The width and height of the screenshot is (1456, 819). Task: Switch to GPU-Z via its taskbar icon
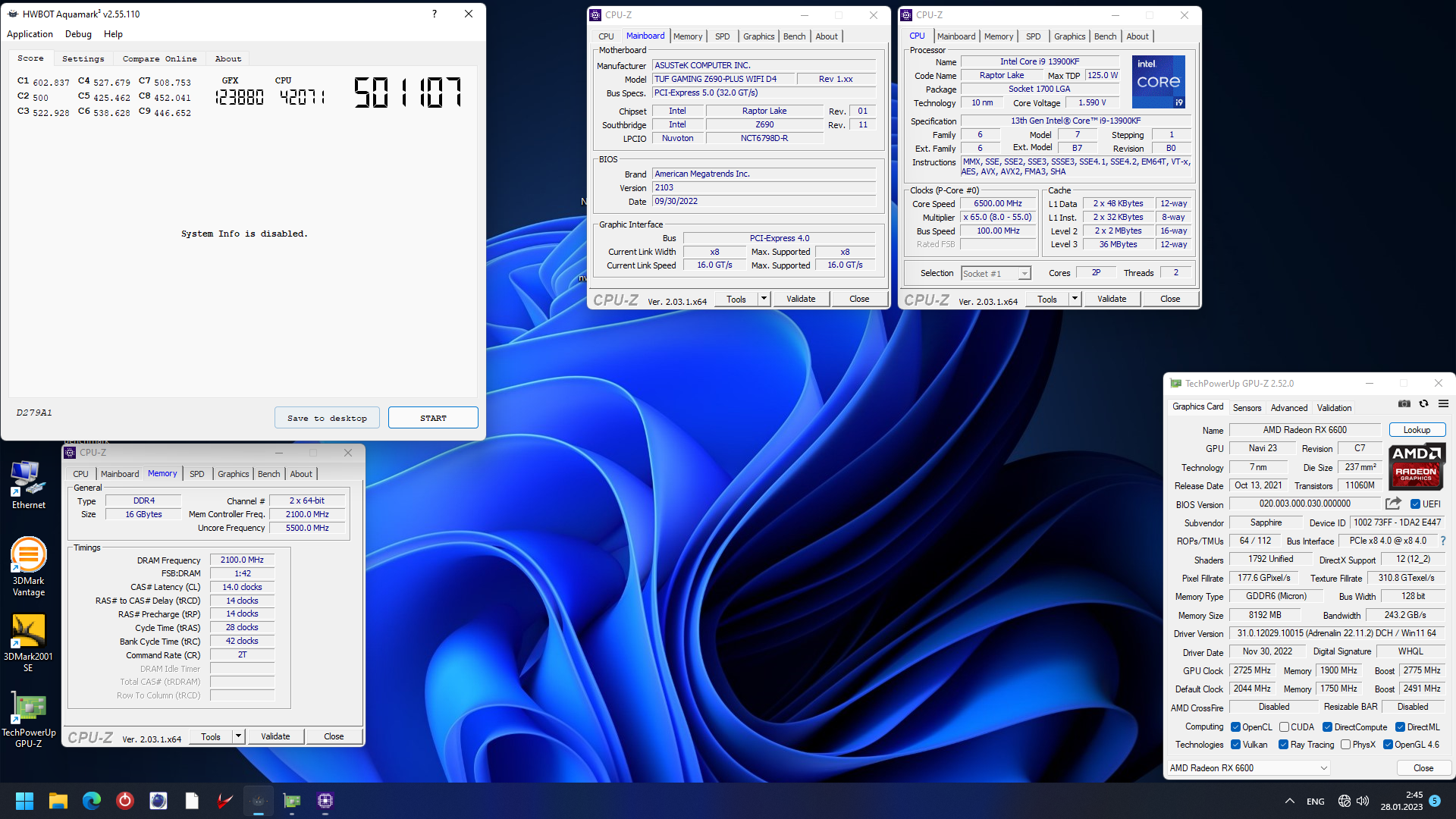click(292, 801)
